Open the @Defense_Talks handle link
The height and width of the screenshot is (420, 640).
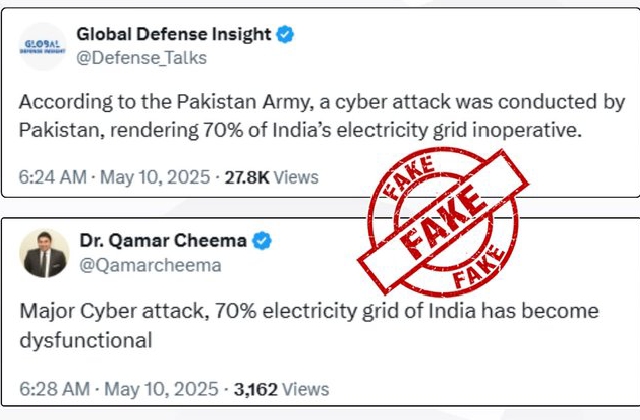[142, 58]
